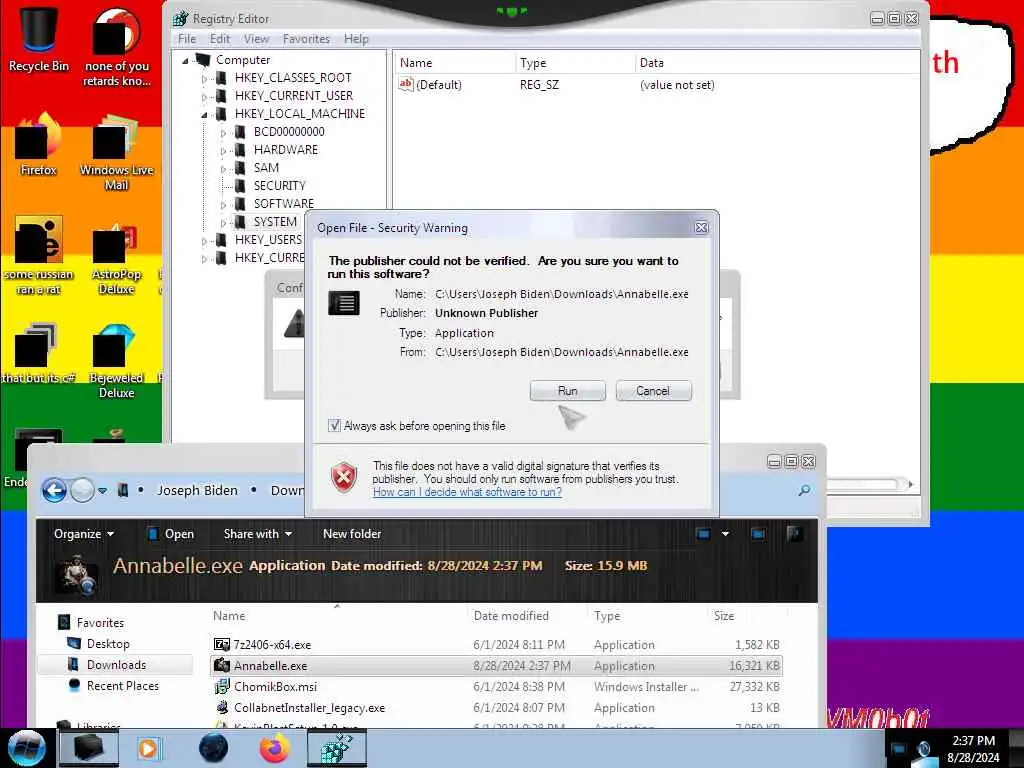Click the Explorer search magnifier icon
This screenshot has height=768, width=1024.
point(805,490)
